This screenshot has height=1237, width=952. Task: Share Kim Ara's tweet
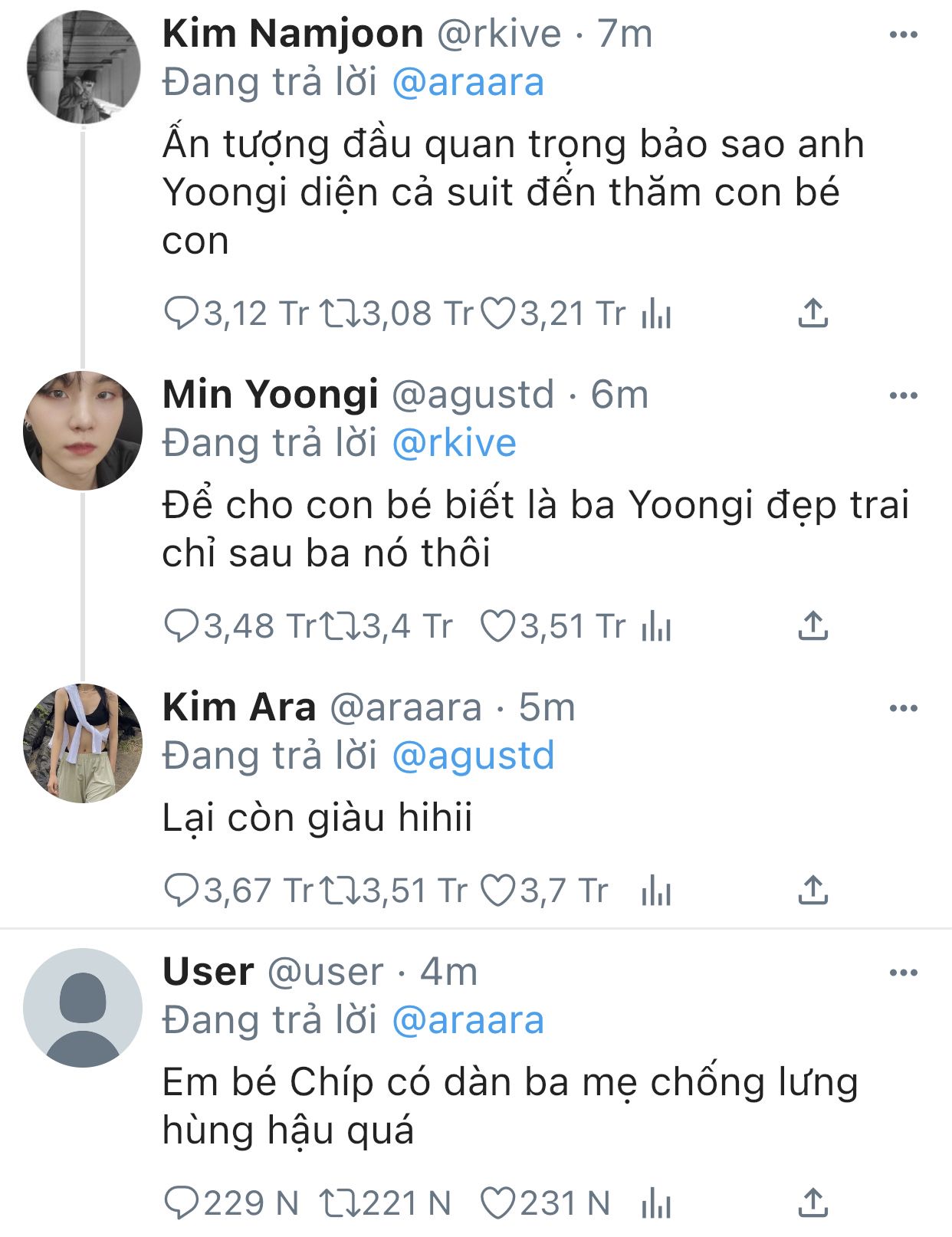[x=812, y=891]
